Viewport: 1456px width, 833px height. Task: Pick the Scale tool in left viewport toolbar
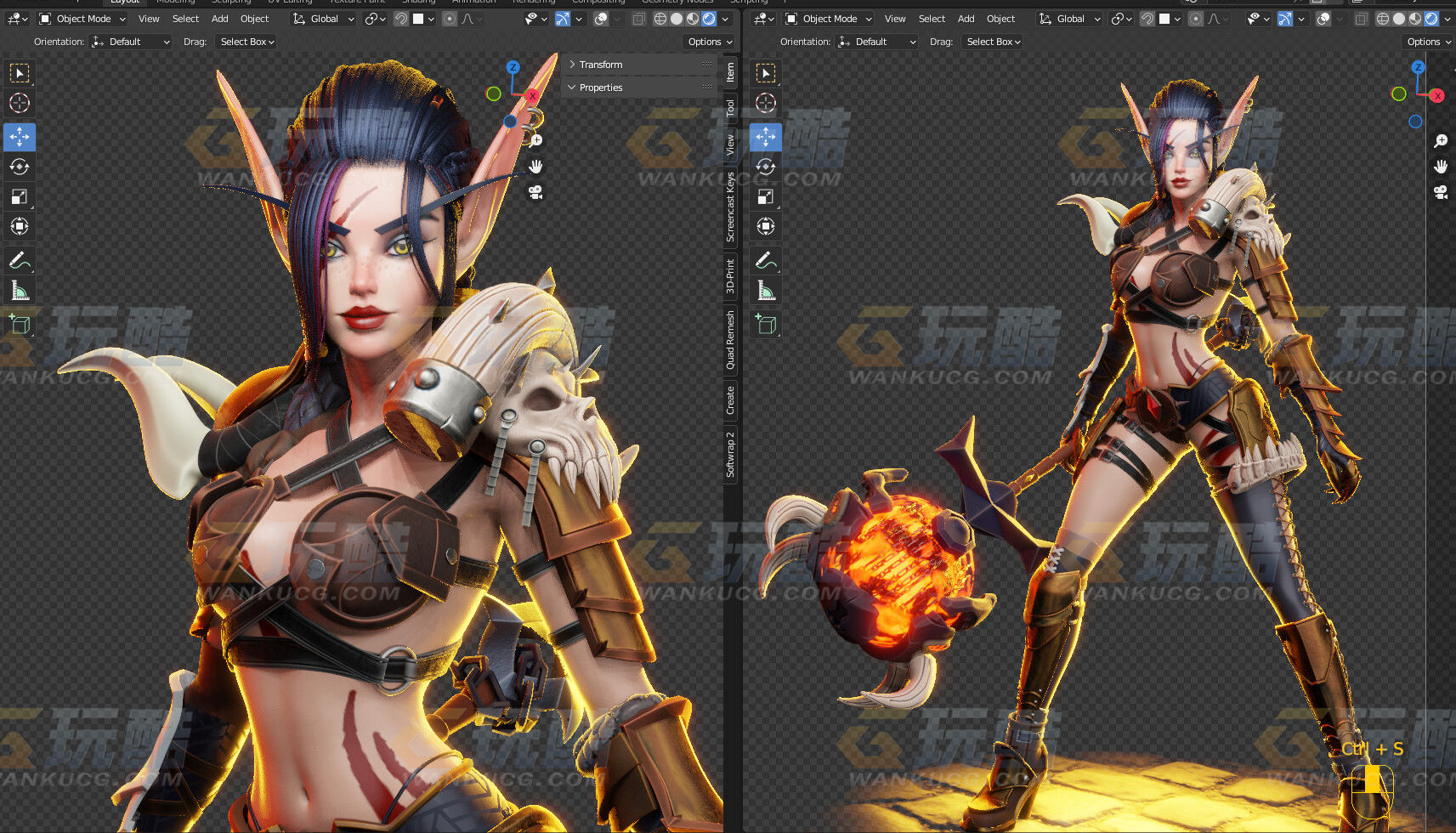coord(20,196)
